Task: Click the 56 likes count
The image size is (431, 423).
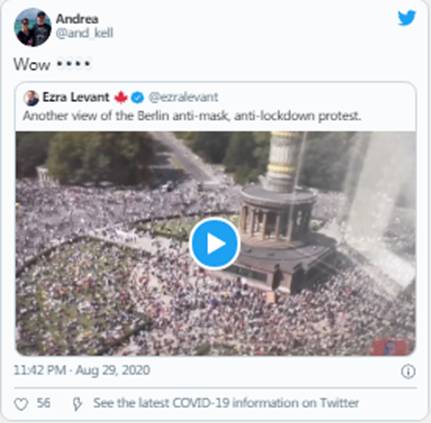Action: pos(43,403)
